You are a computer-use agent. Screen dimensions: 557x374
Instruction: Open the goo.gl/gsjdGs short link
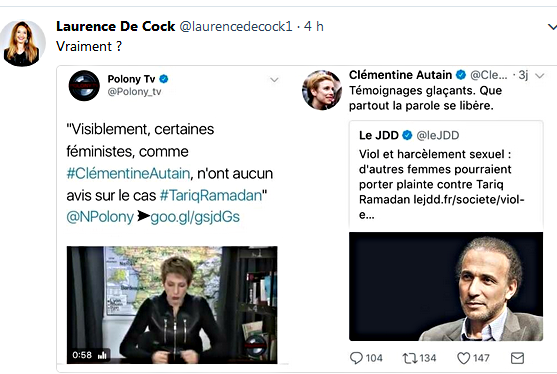[195, 217]
